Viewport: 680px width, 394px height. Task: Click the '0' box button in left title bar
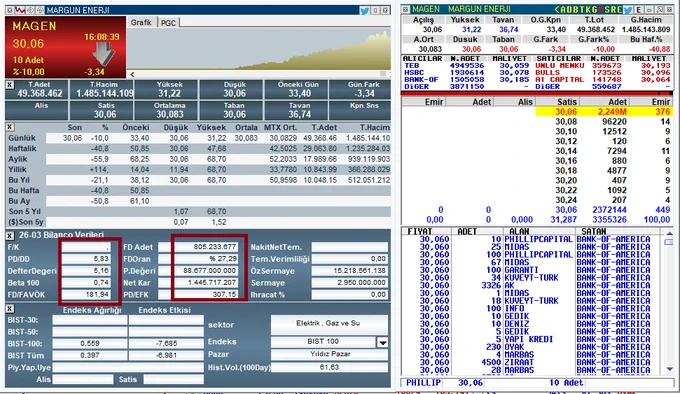point(376,10)
